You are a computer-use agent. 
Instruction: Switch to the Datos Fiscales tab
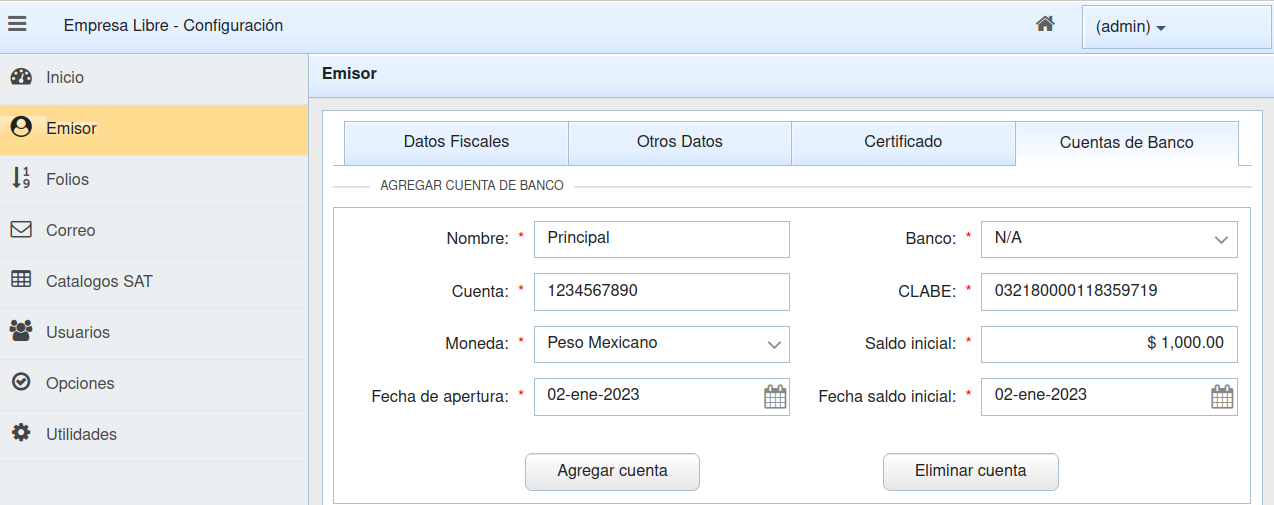(x=456, y=142)
